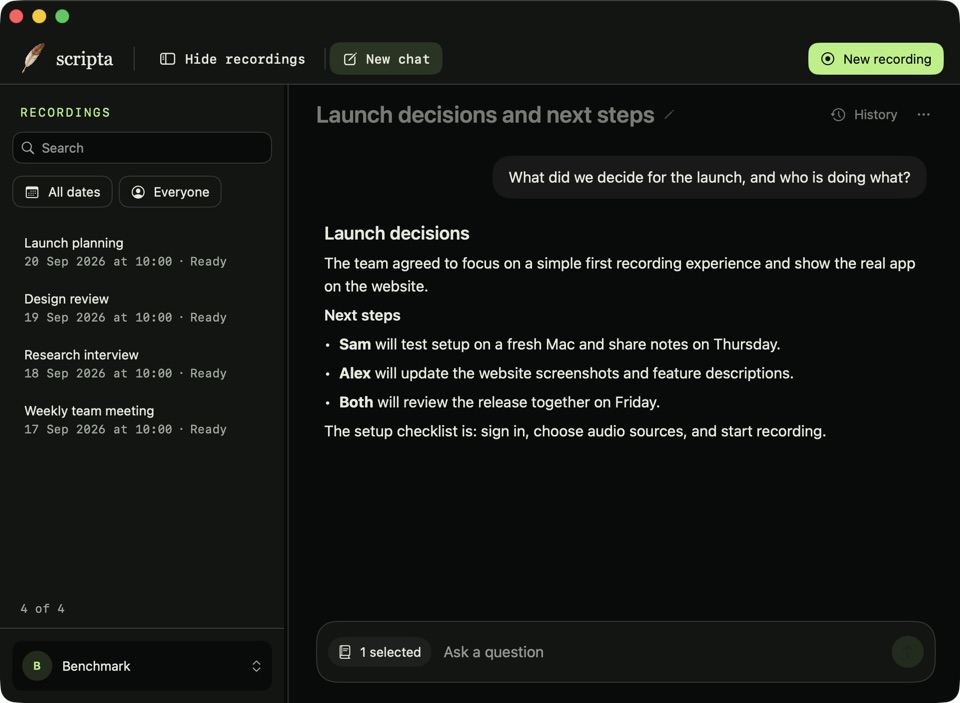This screenshot has height=703, width=960.
Task: Open chat History
Action: [x=864, y=115]
